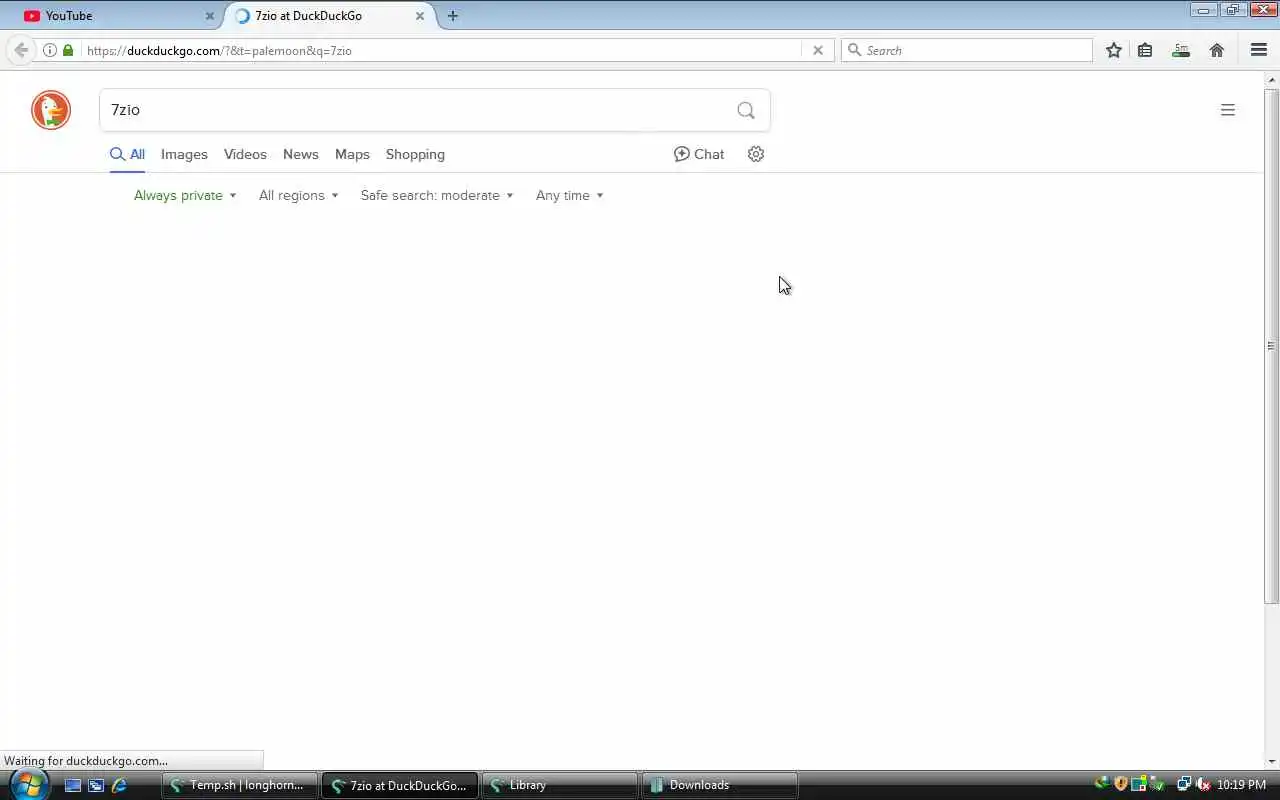The height and width of the screenshot is (800, 1280).
Task: Click the magnifier search button in DuckDuckGo box
Action: (x=746, y=110)
